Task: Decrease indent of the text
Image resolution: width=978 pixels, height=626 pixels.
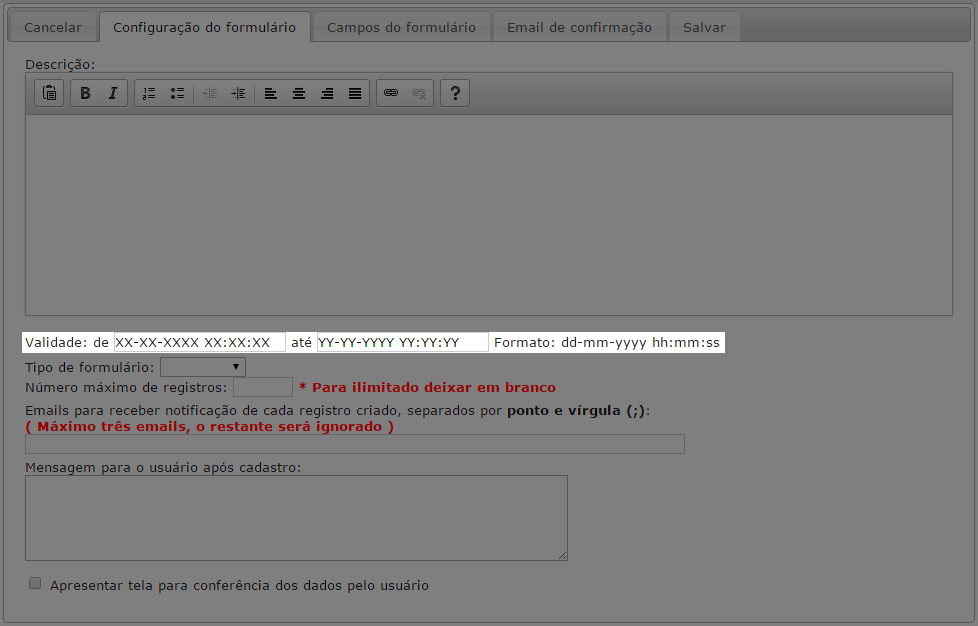Action: pos(210,93)
